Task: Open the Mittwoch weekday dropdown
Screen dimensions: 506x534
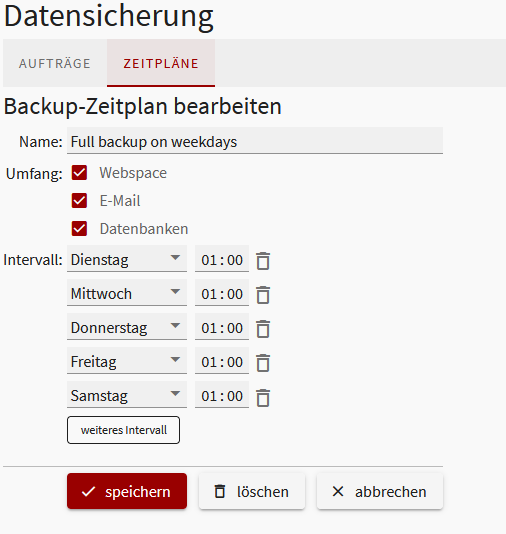Action: (x=127, y=293)
